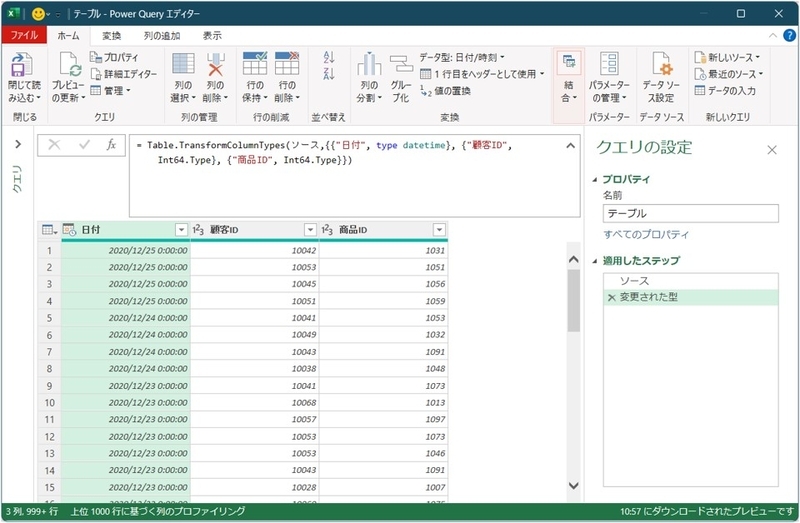
Task: Open the データ型: 日付/時刻 dropdown
Action: (462, 57)
